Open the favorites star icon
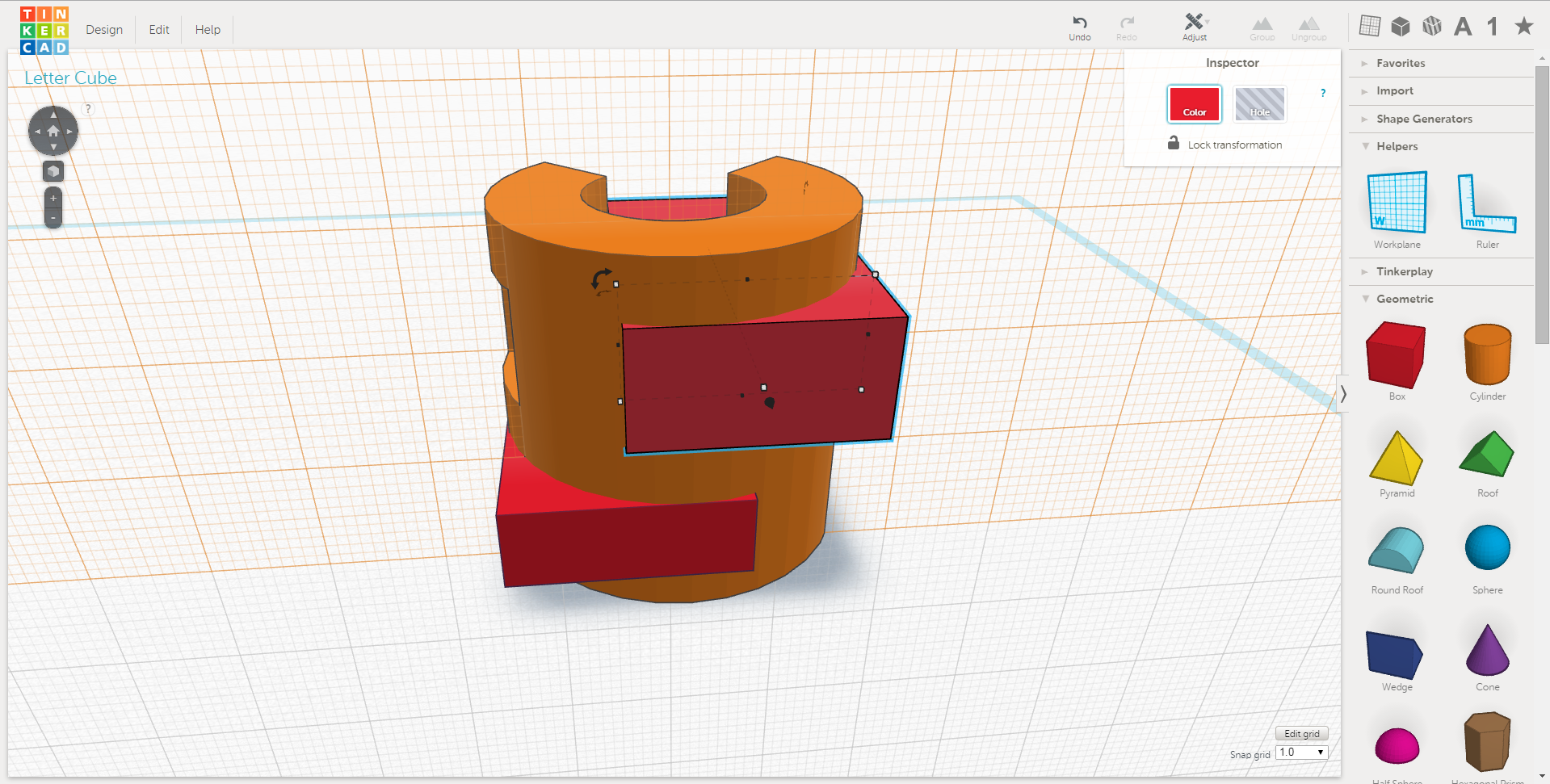Screen dimensions: 1550x784 [1524, 26]
